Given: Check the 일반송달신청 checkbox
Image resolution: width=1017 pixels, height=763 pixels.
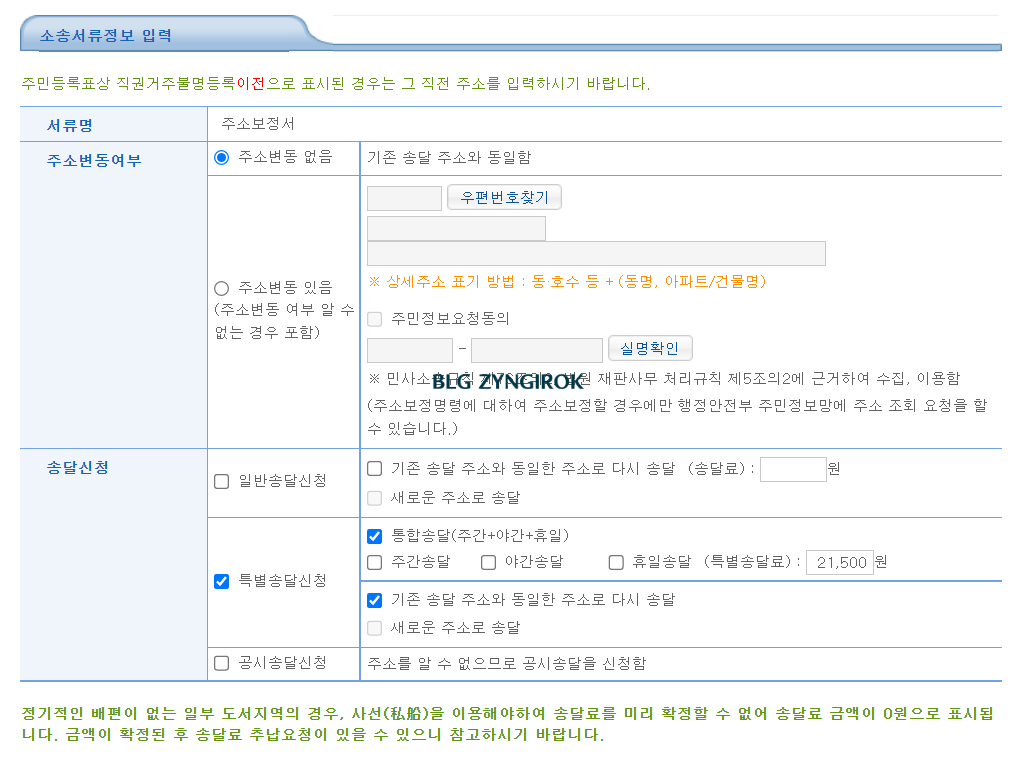Looking at the screenshot, I should tap(220, 481).
